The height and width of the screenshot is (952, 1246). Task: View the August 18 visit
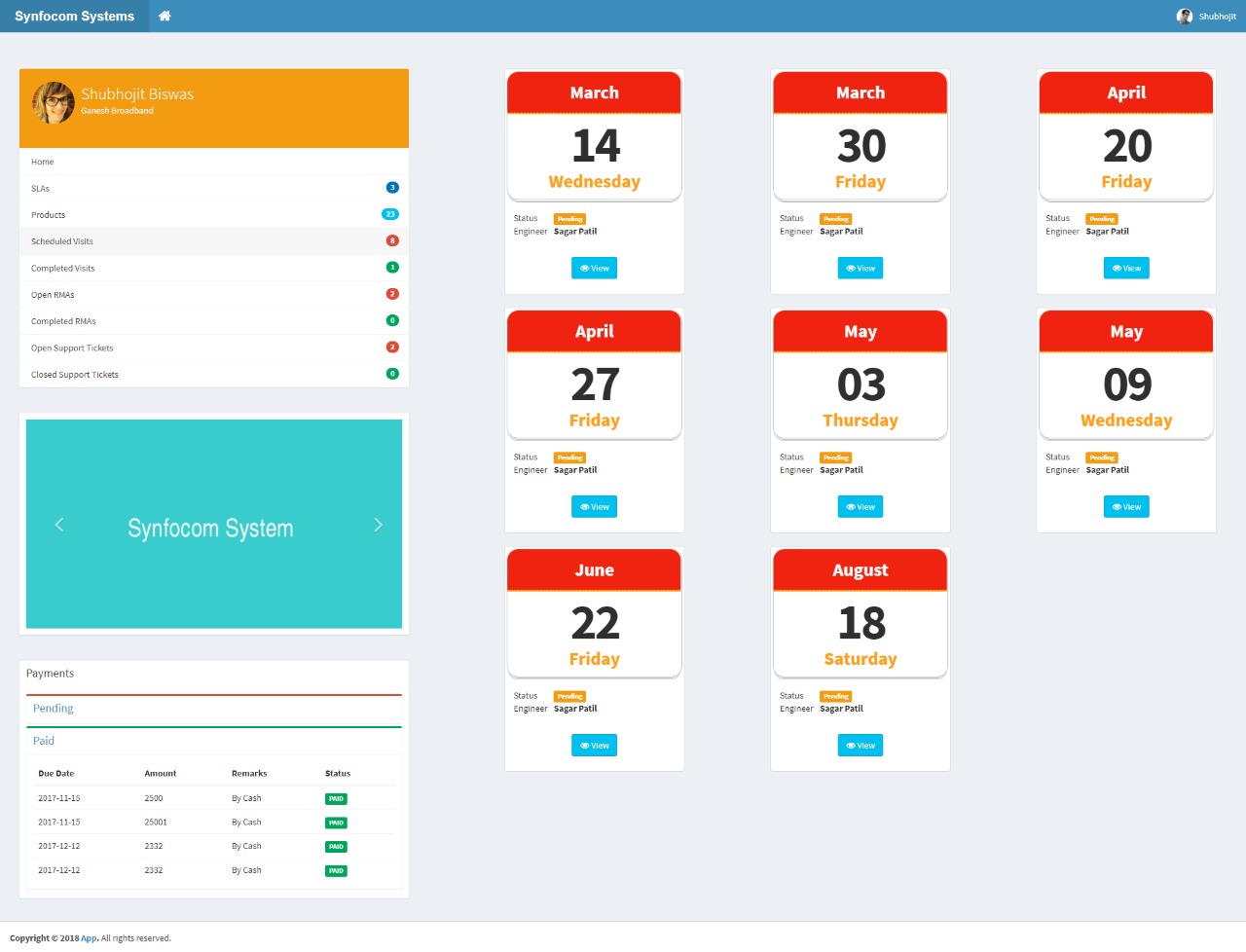[861, 746]
